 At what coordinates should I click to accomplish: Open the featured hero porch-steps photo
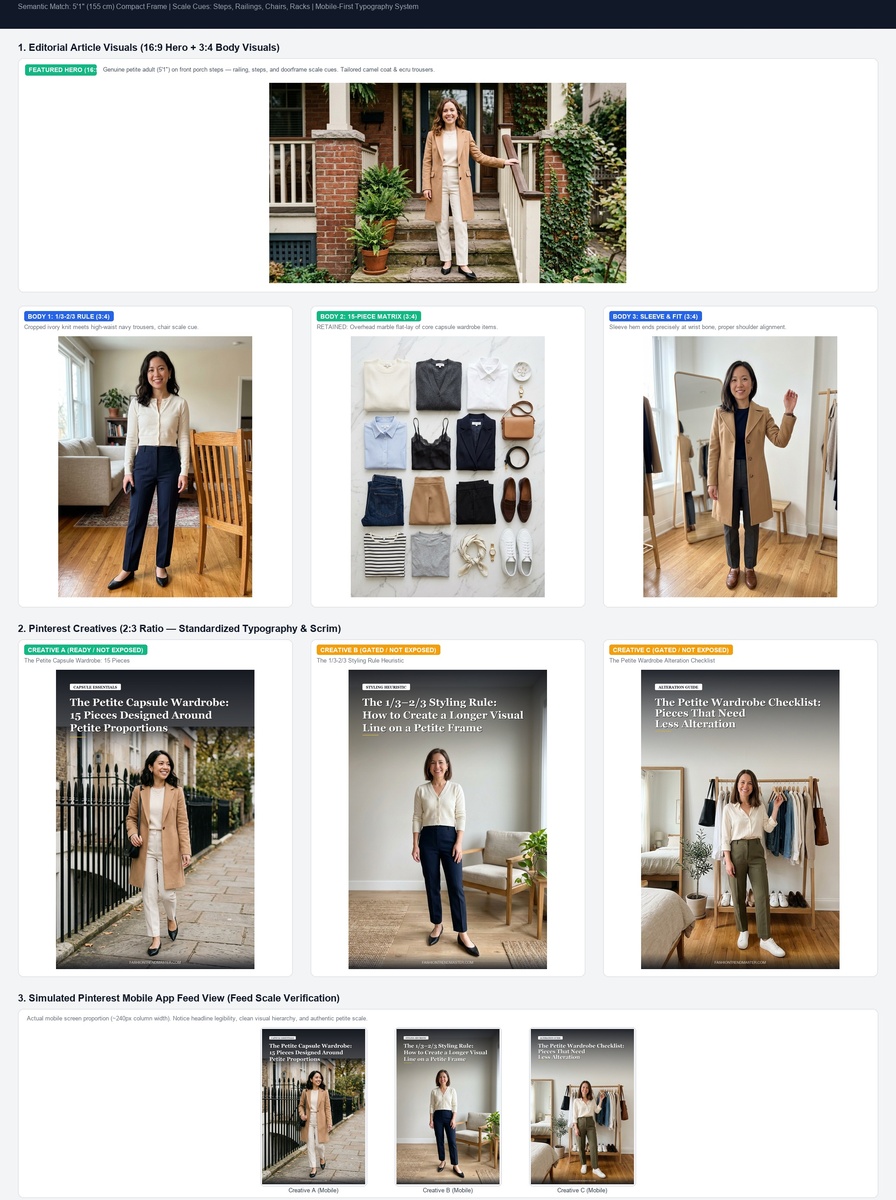pyautogui.click(x=447, y=183)
